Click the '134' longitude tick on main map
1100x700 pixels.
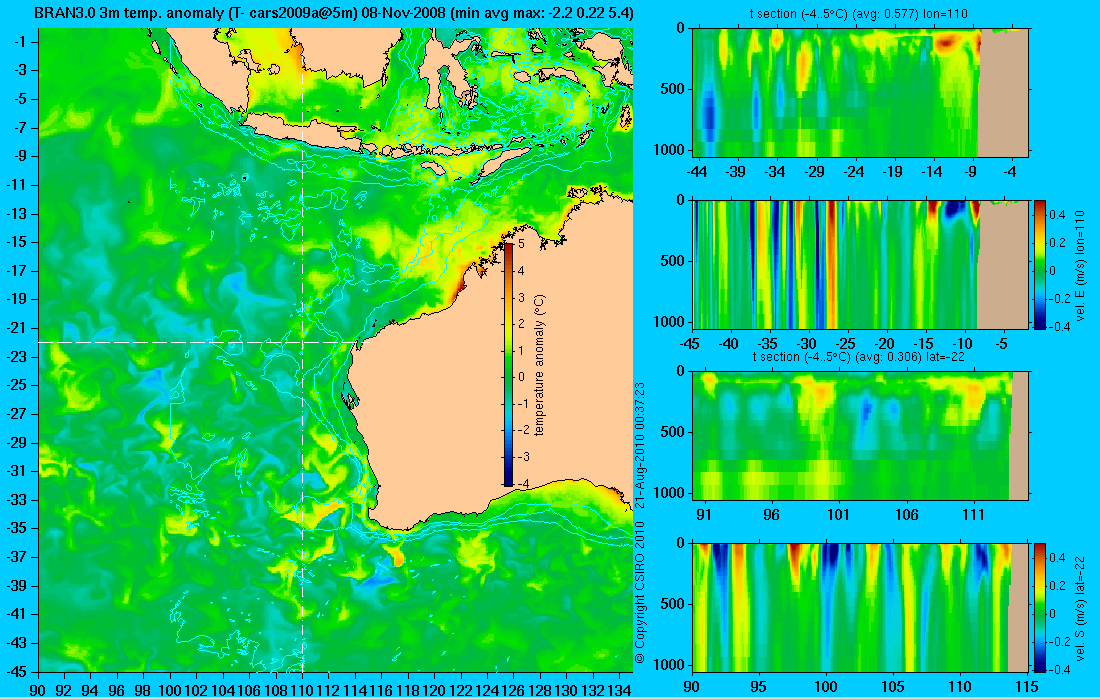tap(619, 691)
